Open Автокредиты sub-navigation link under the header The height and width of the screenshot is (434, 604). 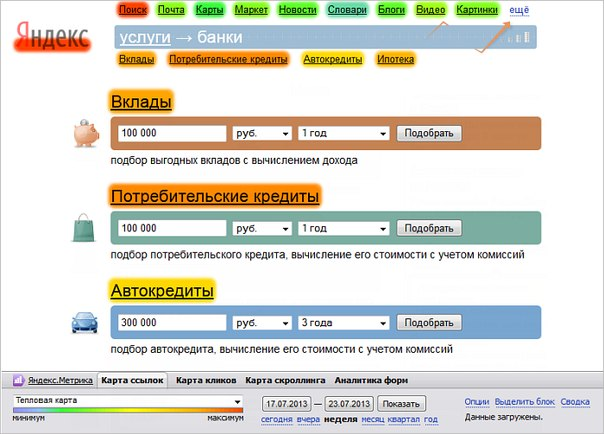click(x=332, y=59)
